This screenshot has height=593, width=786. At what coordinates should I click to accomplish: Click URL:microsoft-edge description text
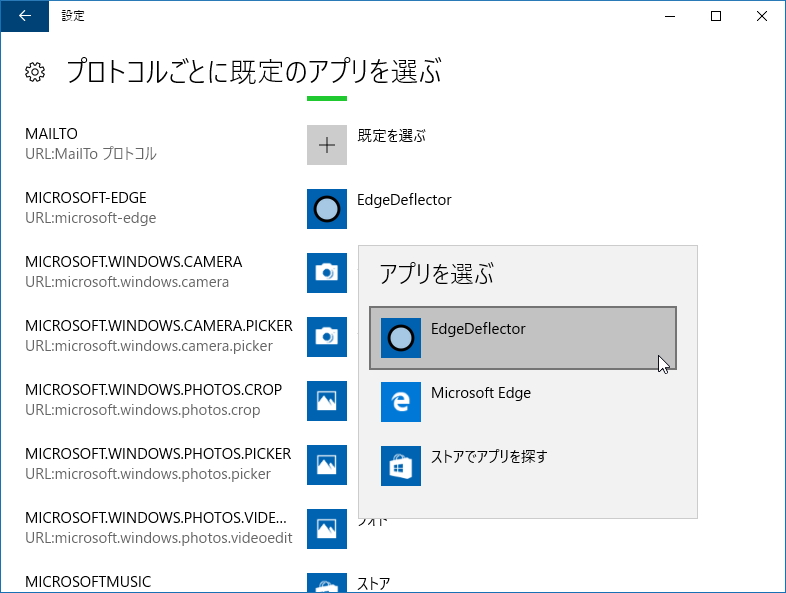coord(91,218)
